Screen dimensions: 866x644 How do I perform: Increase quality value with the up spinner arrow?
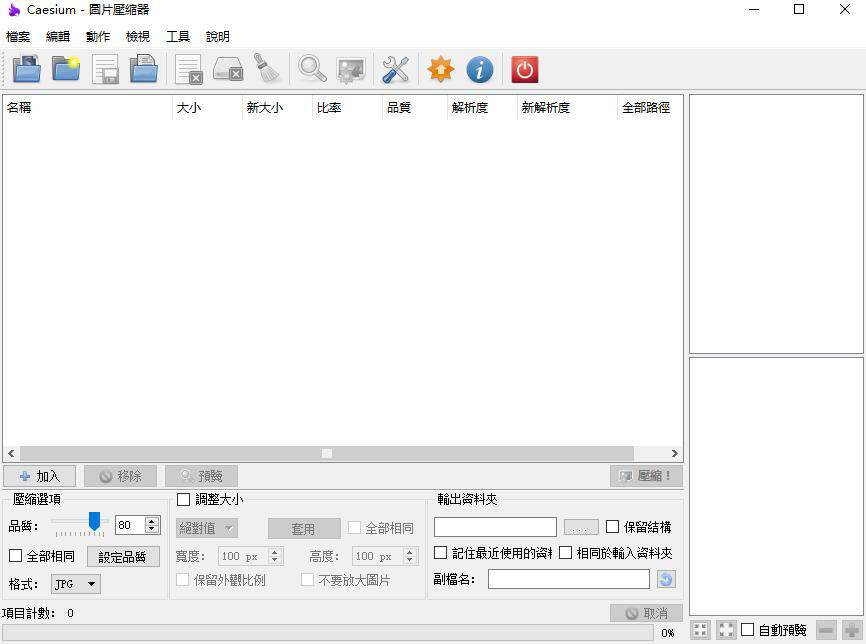pos(152,521)
